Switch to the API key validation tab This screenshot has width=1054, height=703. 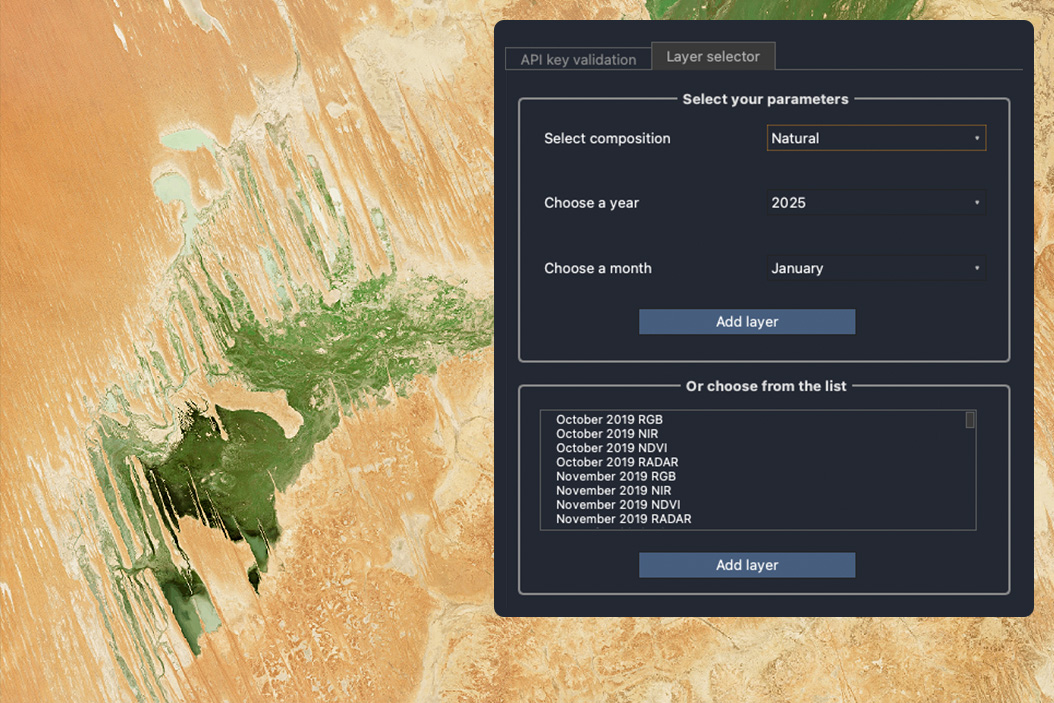click(x=578, y=59)
